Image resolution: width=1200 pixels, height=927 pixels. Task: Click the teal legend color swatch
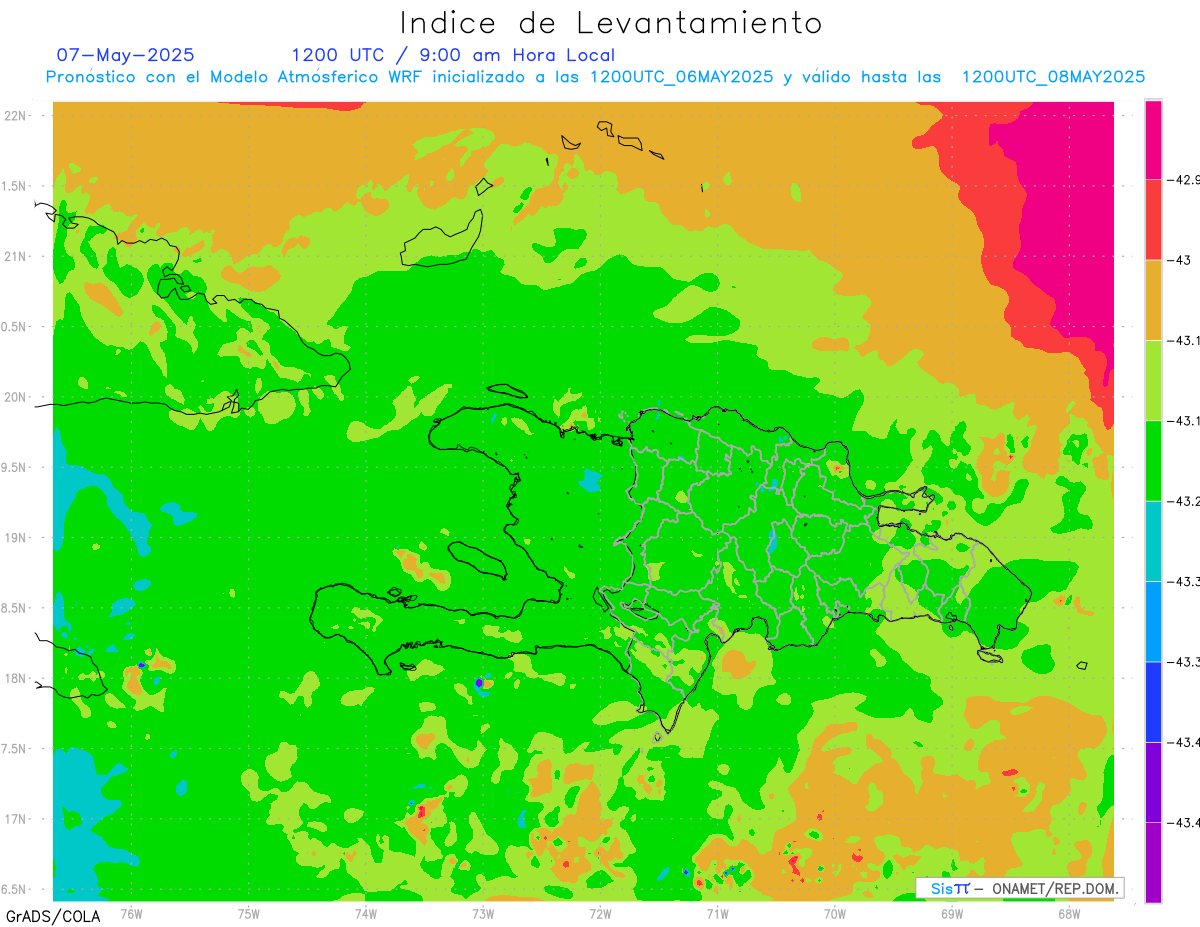tap(1153, 541)
